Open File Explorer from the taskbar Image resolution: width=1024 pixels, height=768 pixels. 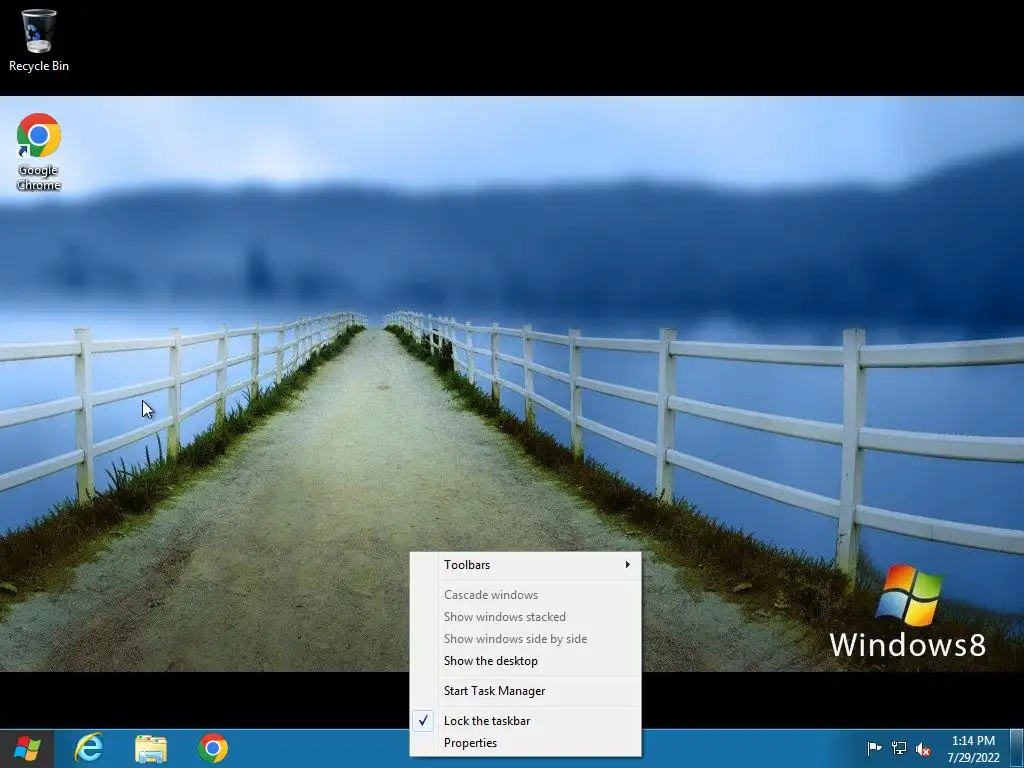pos(151,748)
